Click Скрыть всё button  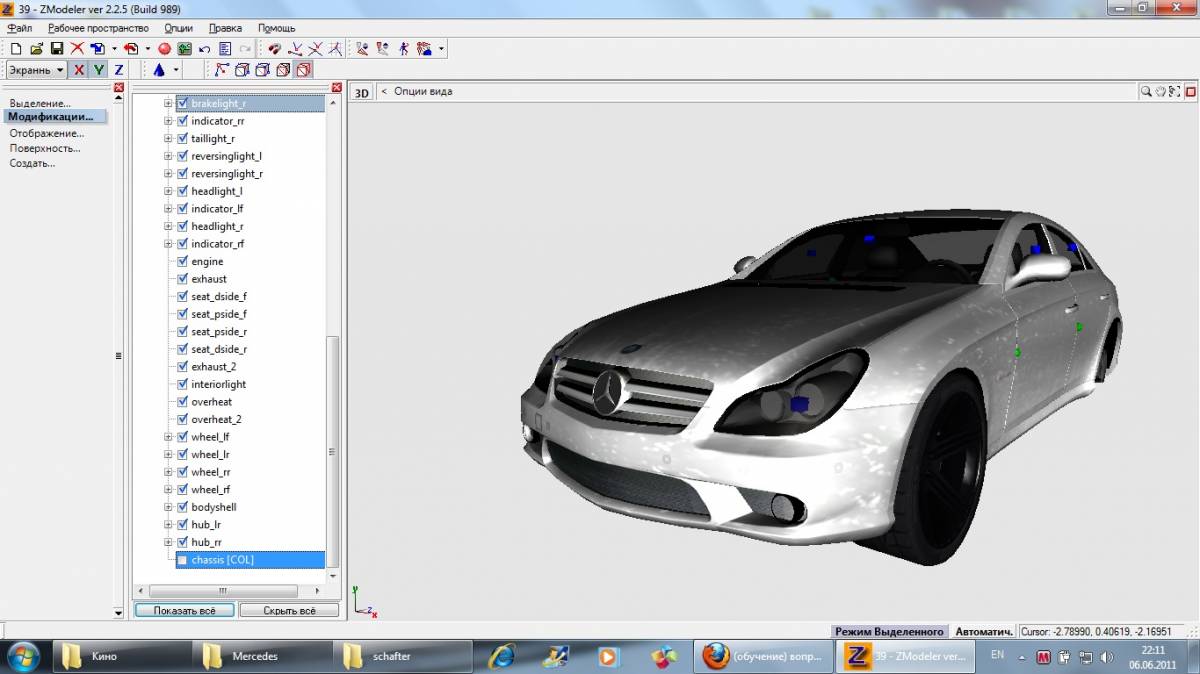(289, 610)
